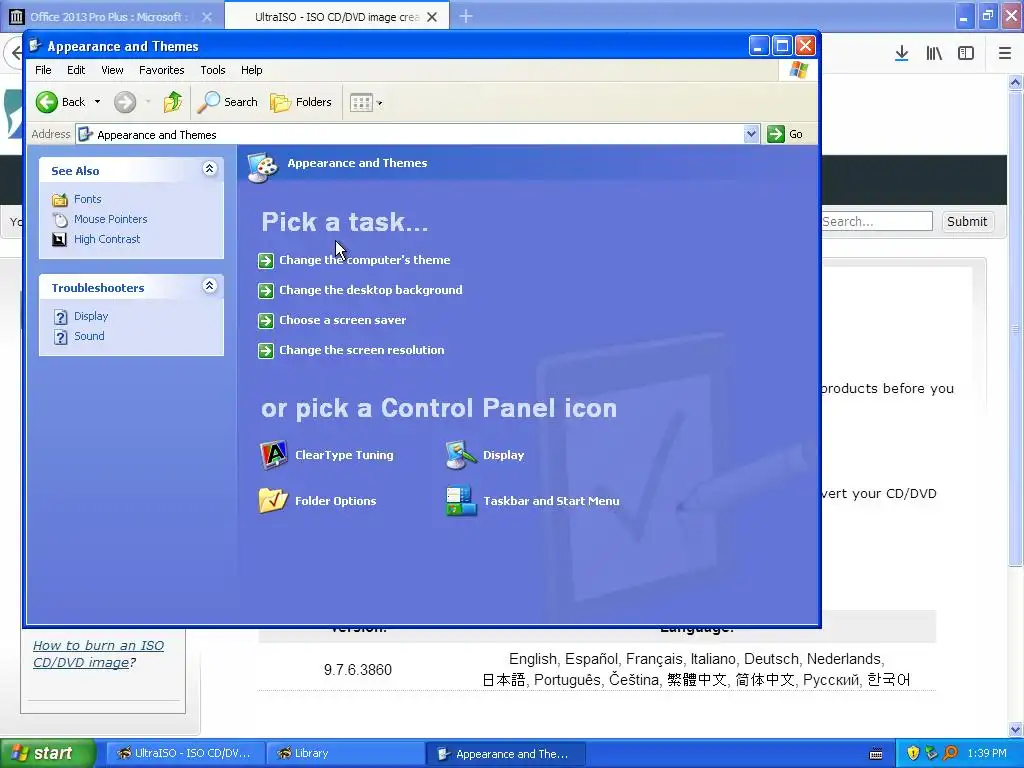This screenshot has width=1024, height=768.
Task: Open browser Downloads arrow icon
Action: (x=901, y=54)
